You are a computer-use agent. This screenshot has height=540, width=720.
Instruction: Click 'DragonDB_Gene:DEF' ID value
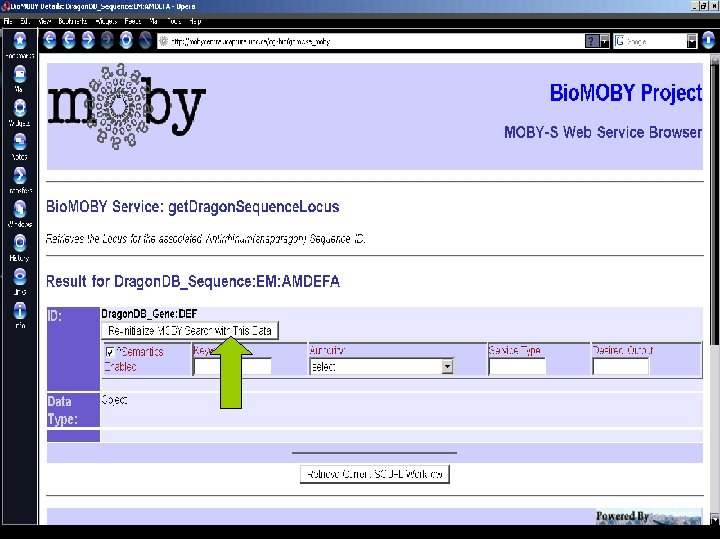coord(149,314)
